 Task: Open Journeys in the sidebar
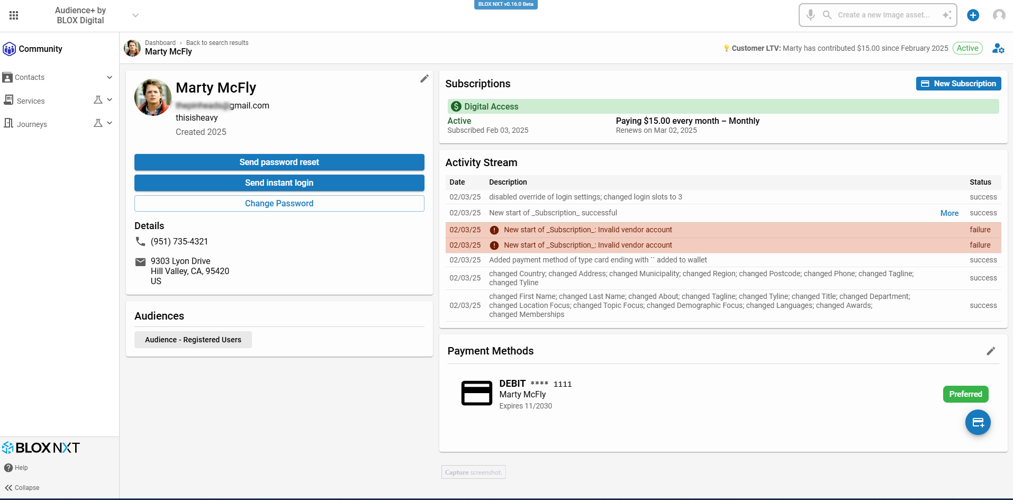tap(31, 124)
